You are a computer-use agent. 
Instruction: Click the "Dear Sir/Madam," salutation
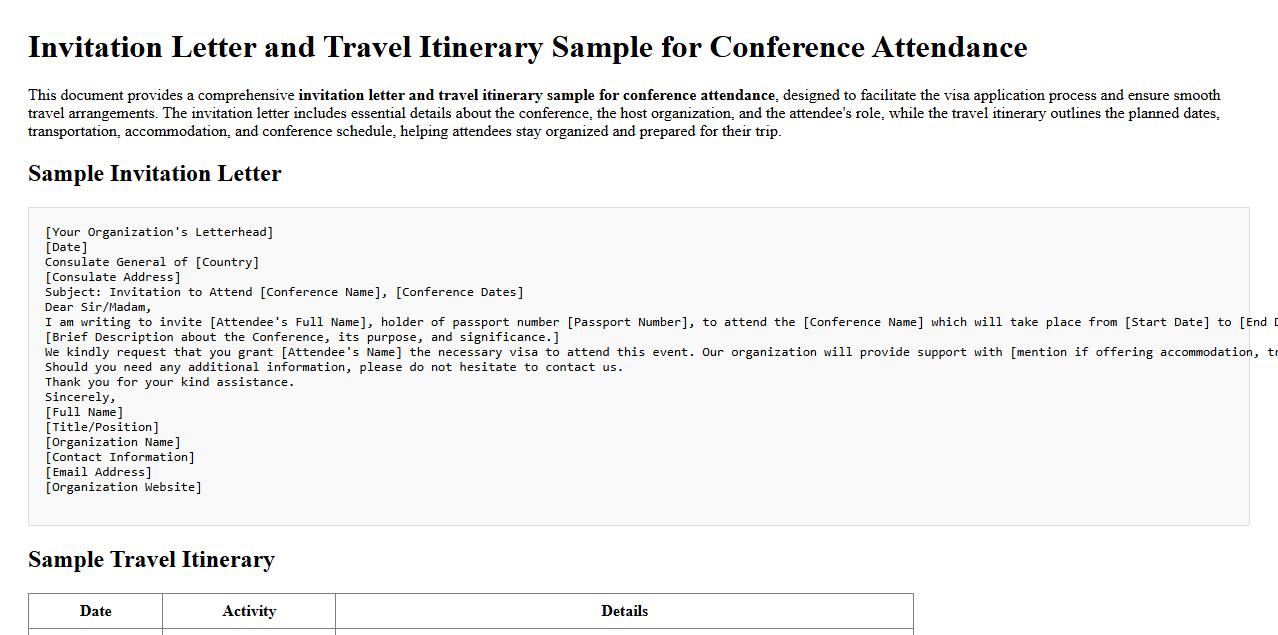pos(98,307)
